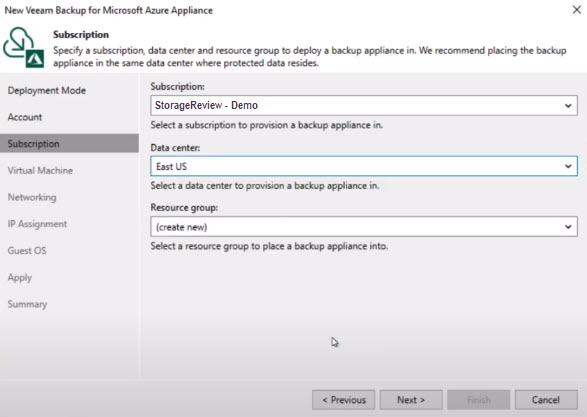Cancel the appliance wizard
The height and width of the screenshot is (417, 587).
coord(546,400)
